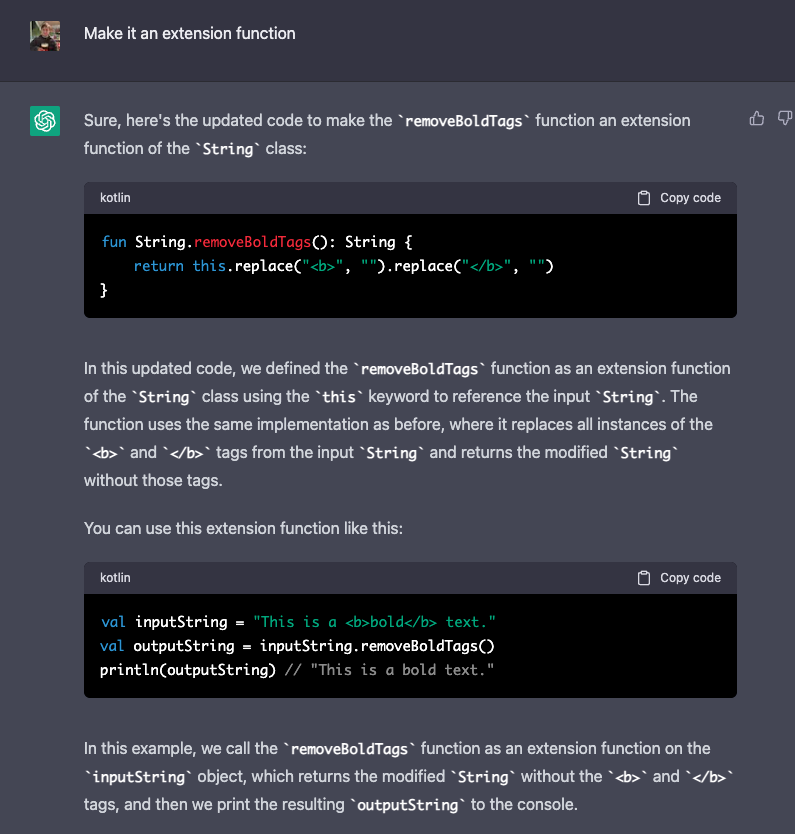Click the thumbs down feedback icon
Screen dimensions: 795x834
click(784, 119)
